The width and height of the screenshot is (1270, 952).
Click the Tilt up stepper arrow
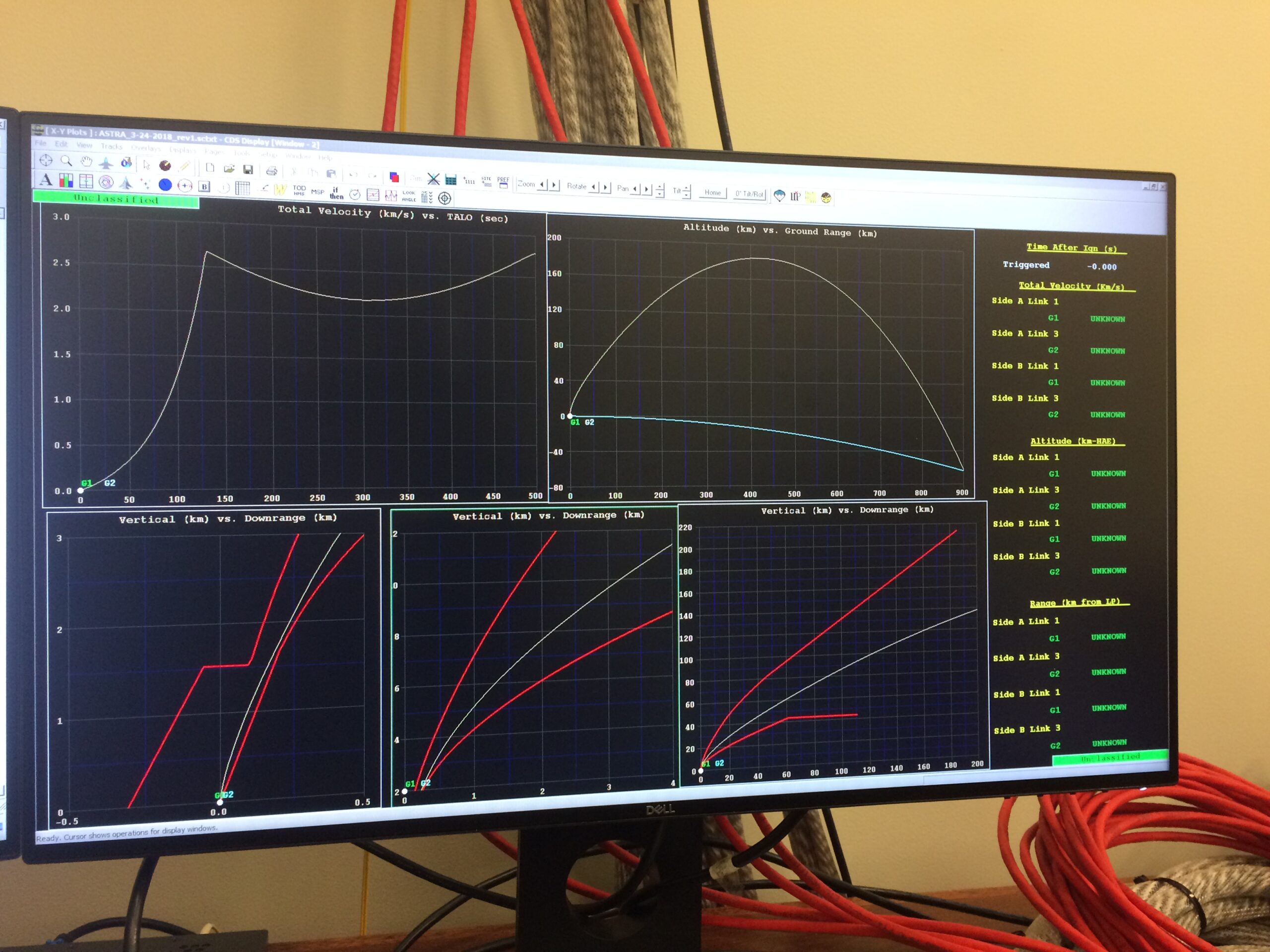coord(687,187)
